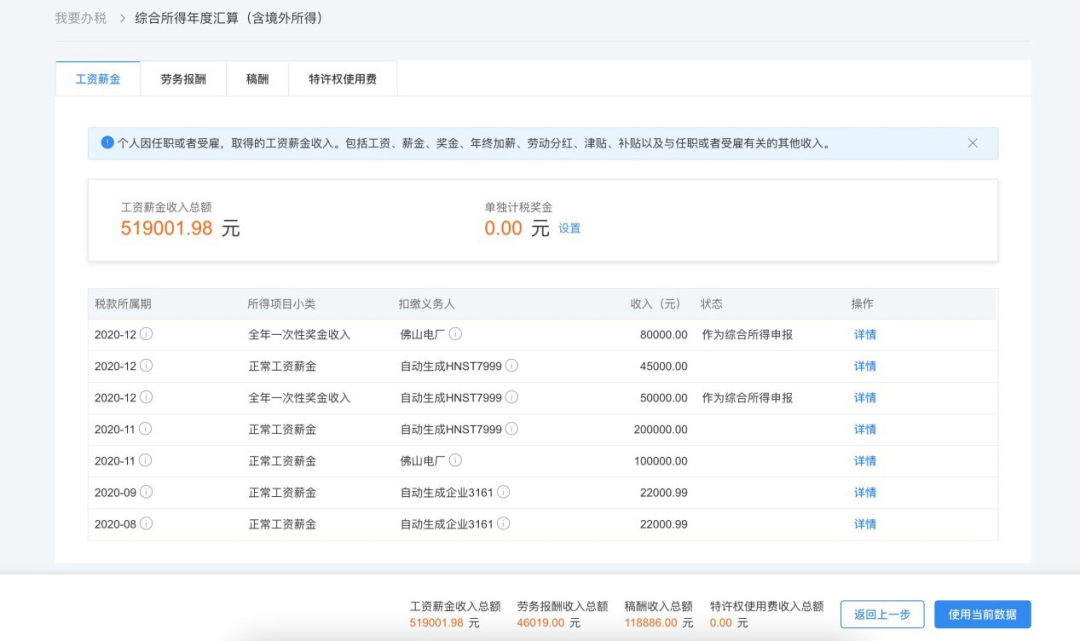
Task: Click the blue info icon in the notice banner
Action: [x=107, y=143]
